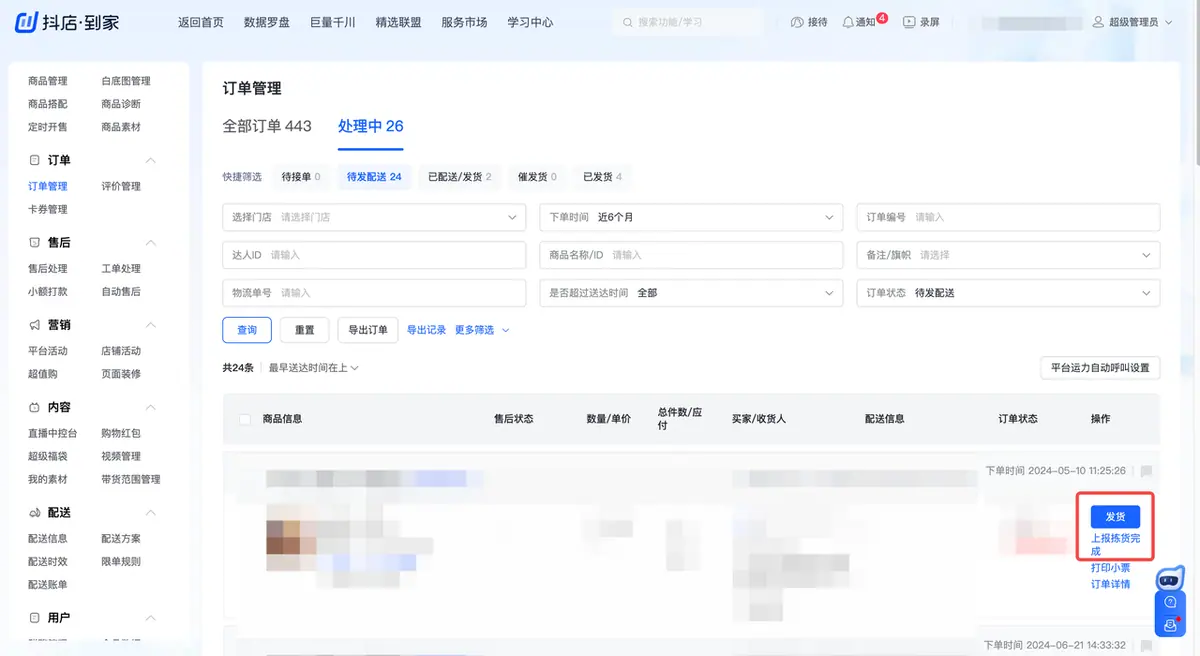Click the 重置 button
This screenshot has width=1200, height=656.
click(x=305, y=330)
